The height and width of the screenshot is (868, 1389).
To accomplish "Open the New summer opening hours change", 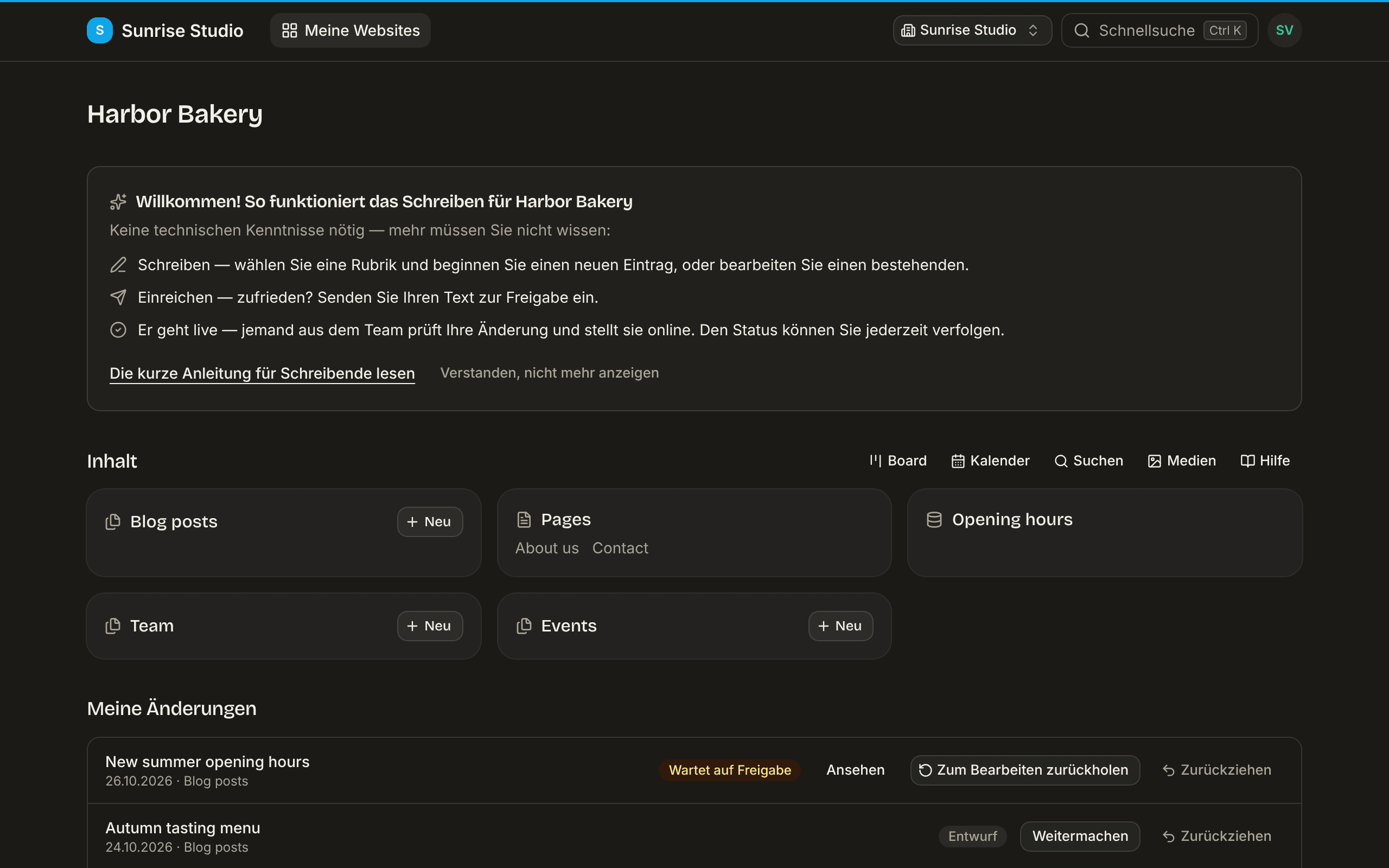I will pyautogui.click(x=207, y=762).
